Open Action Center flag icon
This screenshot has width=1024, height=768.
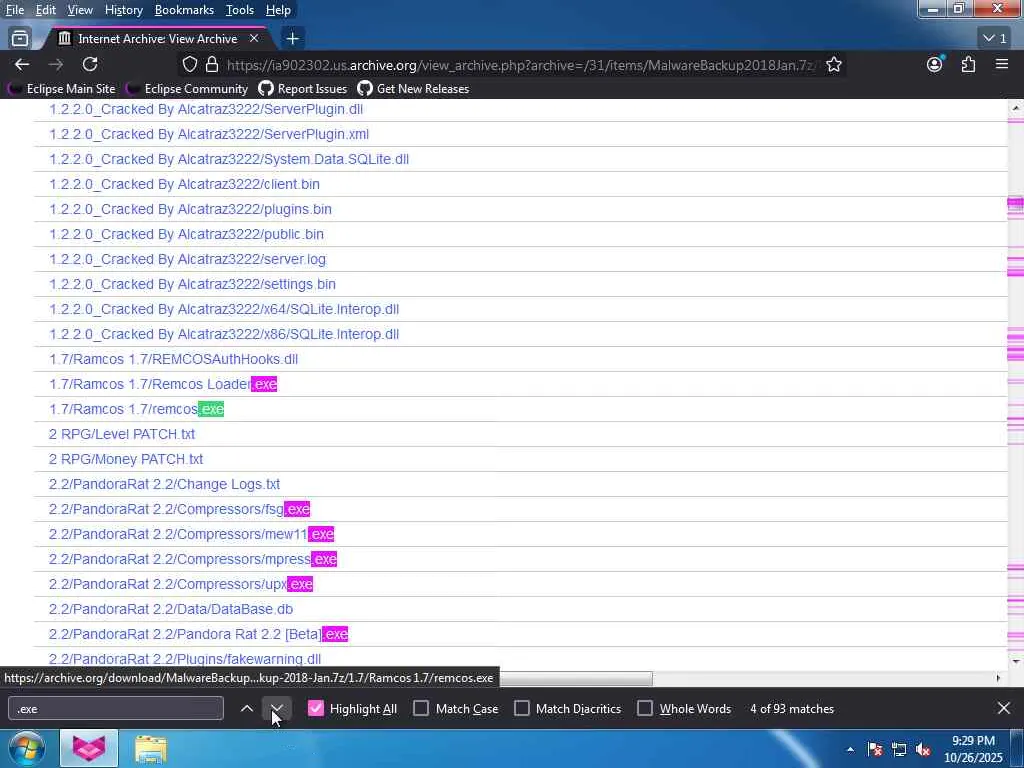pos(875,750)
